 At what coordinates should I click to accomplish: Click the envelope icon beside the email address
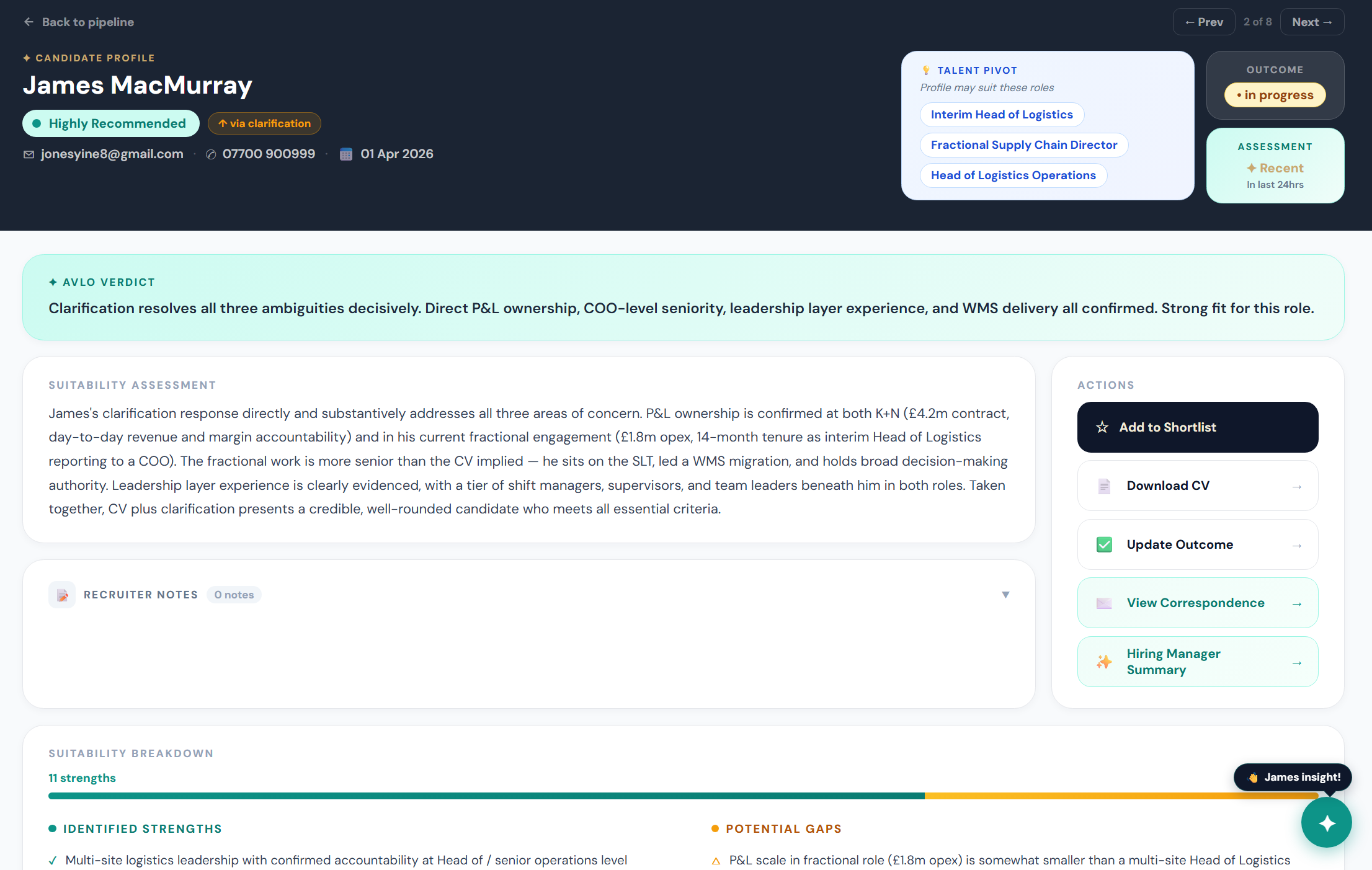[29, 154]
